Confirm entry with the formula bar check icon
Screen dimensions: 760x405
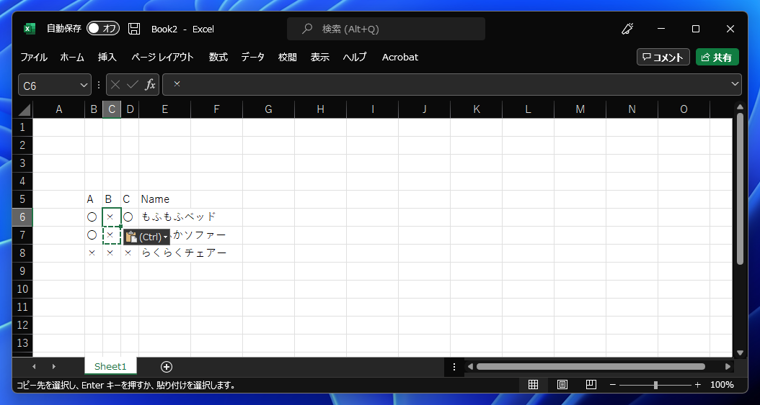coord(132,85)
